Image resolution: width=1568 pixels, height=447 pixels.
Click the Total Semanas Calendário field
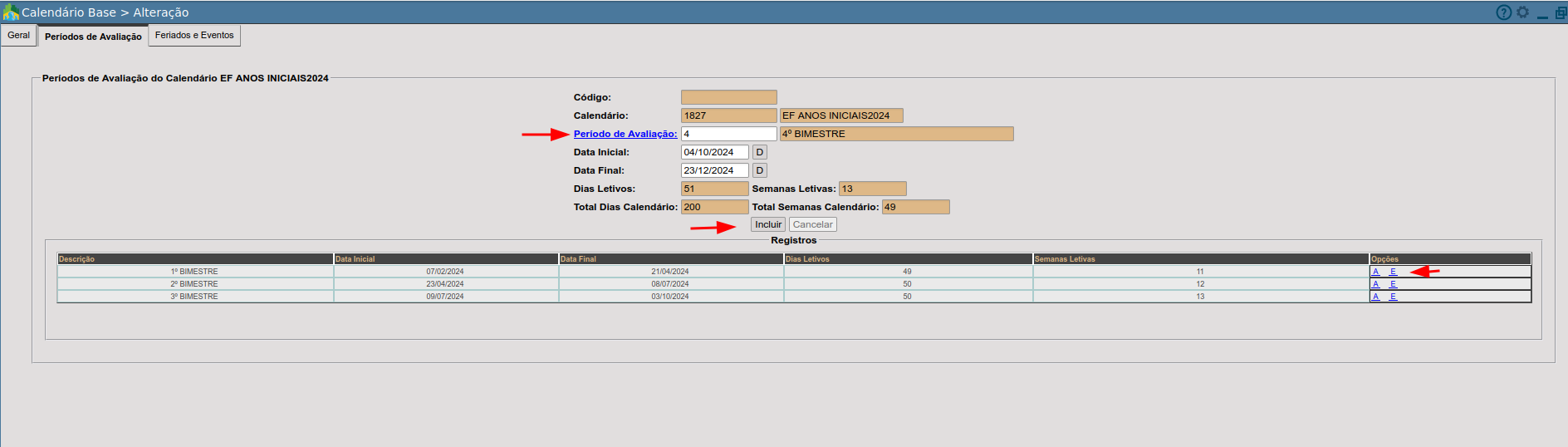coord(916,207)
